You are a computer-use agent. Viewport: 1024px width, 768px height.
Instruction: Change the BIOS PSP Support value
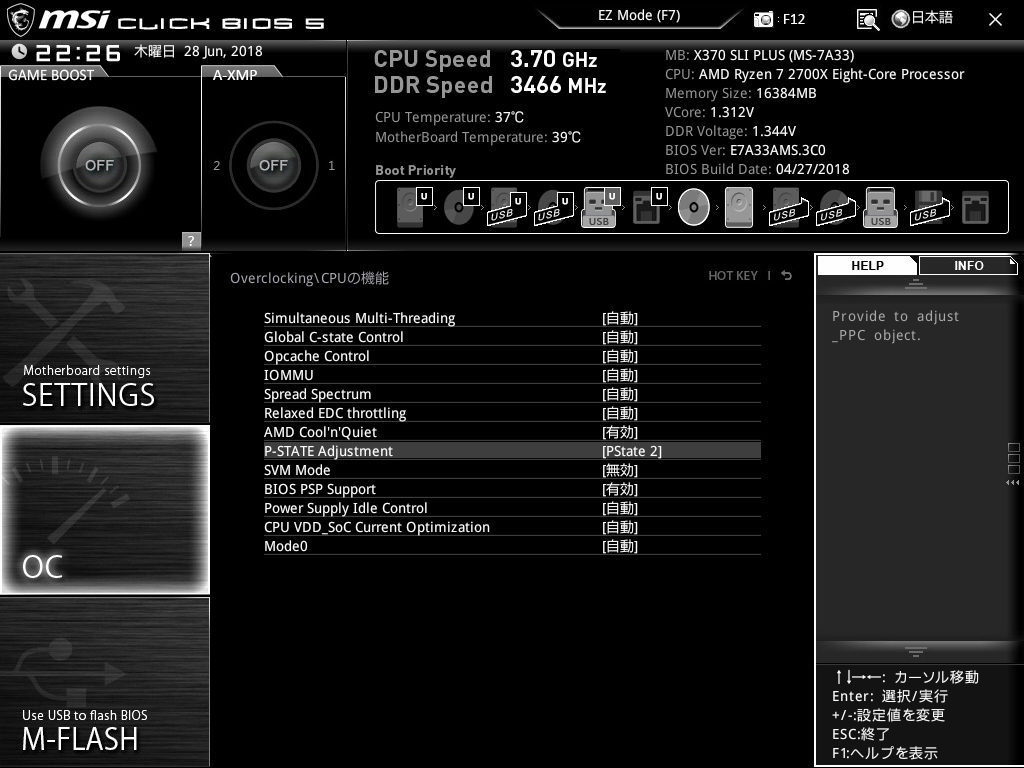pos(620,488)
